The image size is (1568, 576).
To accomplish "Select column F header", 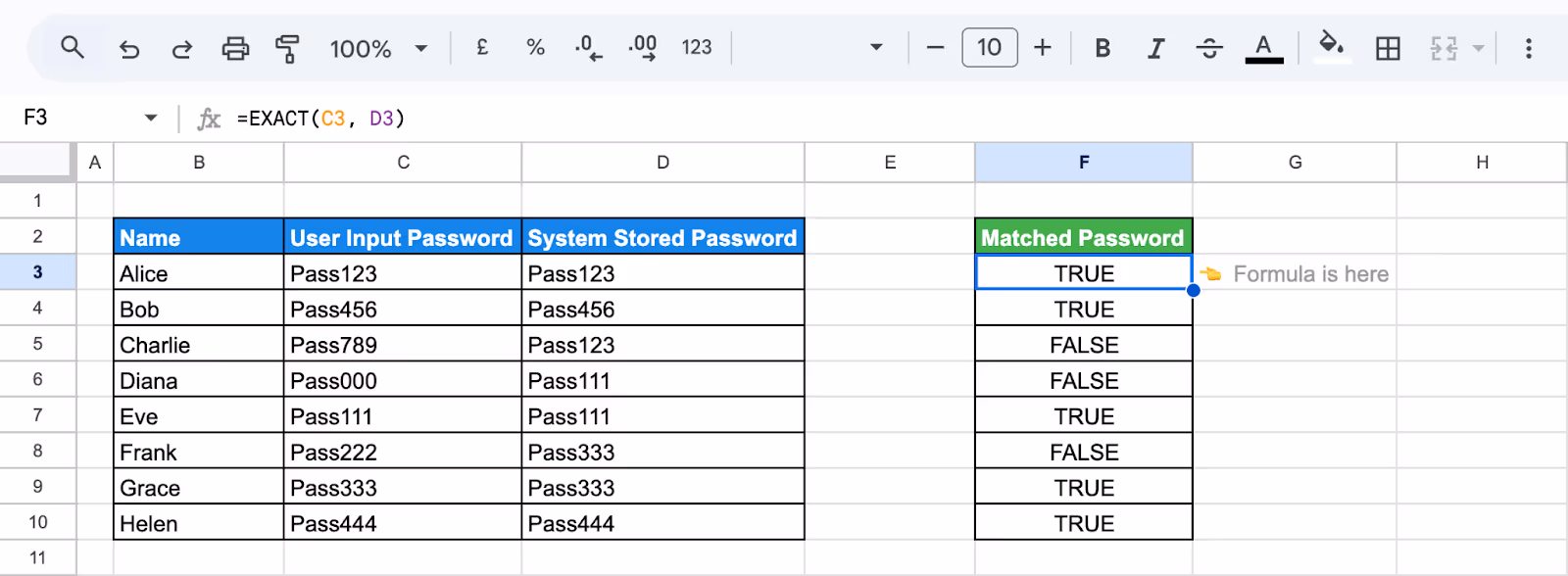I will point(1084,163).
